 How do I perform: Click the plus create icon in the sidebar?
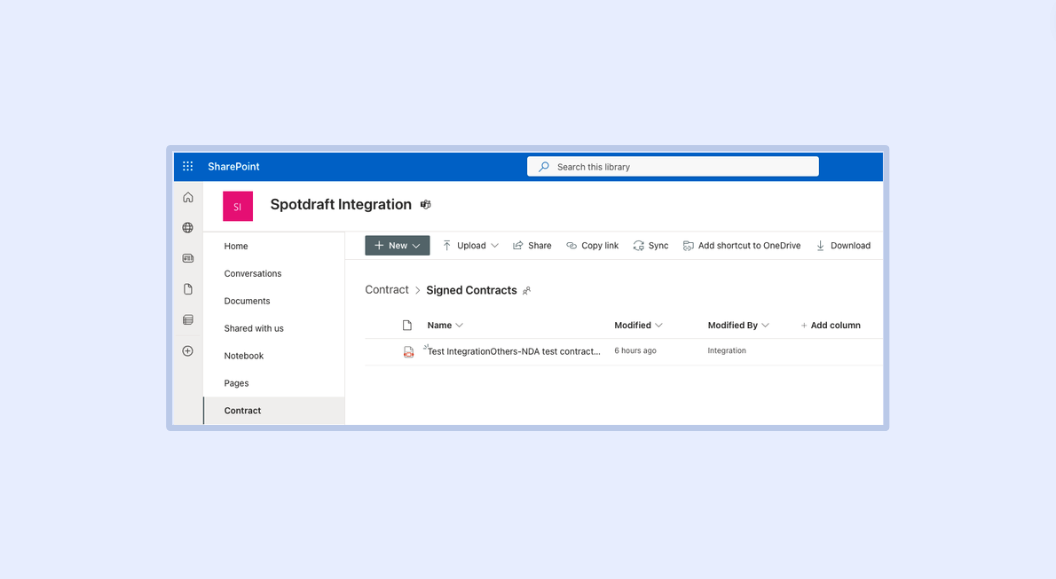pos(188,351)
